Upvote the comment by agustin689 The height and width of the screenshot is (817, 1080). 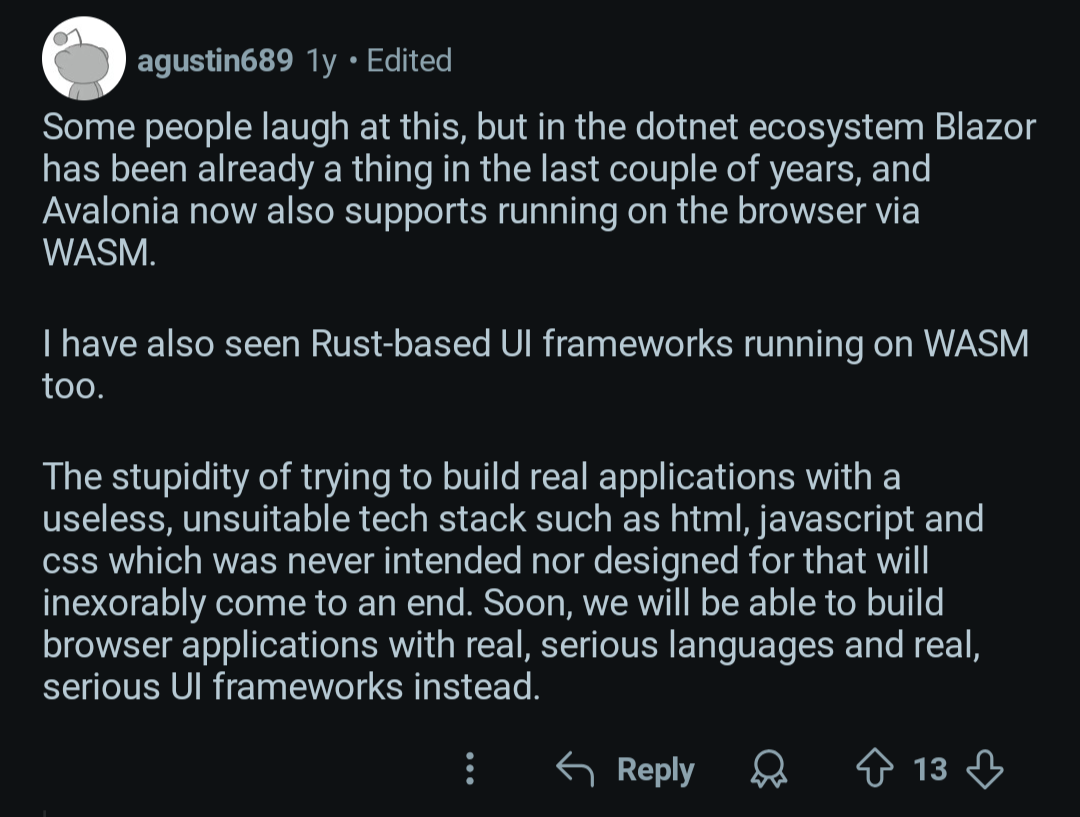click(875, 768)
